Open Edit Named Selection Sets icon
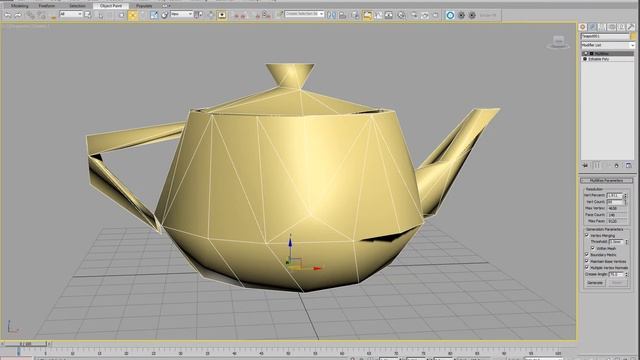This screenshot has height=360, width=640. [x=280, y=15]
